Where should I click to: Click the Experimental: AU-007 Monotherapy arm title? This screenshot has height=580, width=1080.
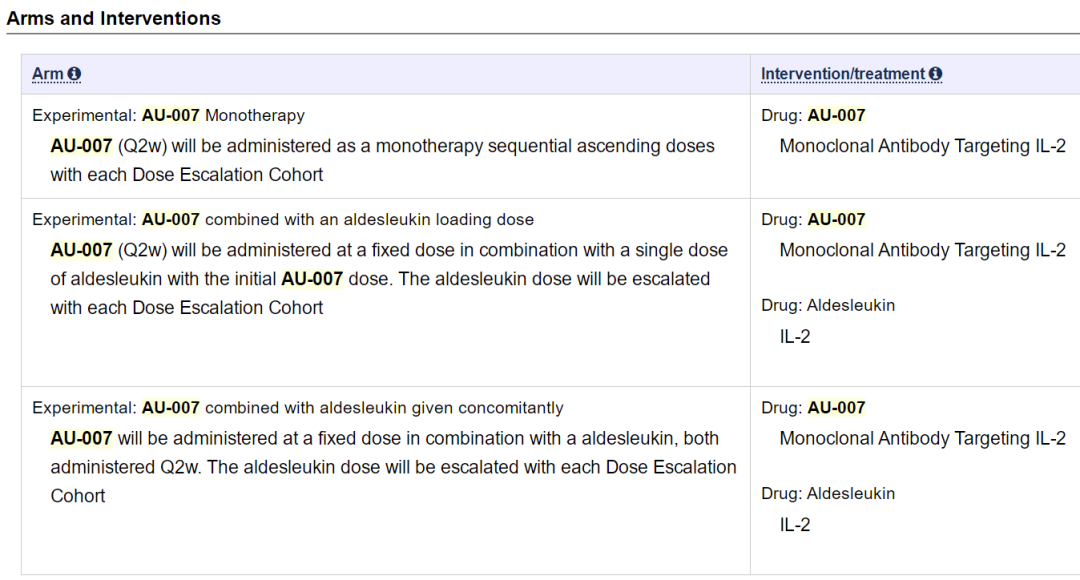(168, 115)
